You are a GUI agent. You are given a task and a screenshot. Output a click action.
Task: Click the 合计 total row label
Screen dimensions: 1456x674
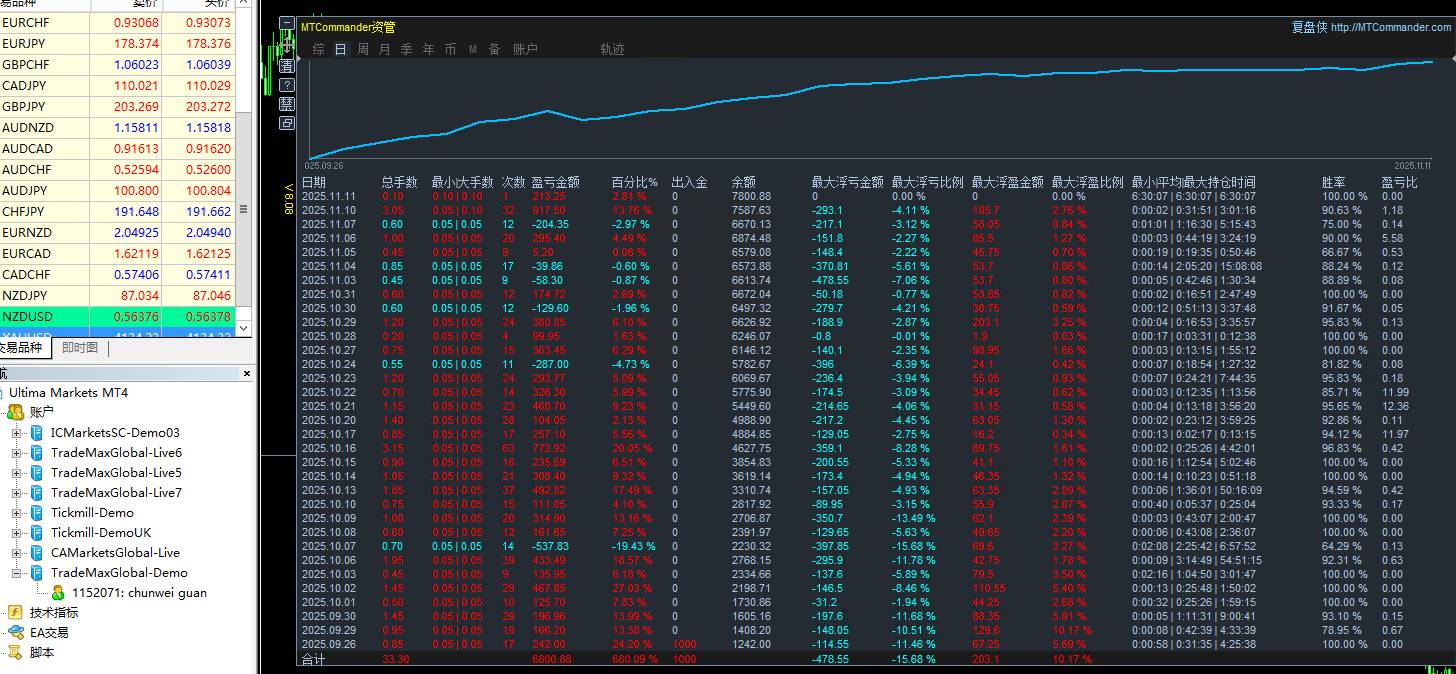click(x=313, y=659)
